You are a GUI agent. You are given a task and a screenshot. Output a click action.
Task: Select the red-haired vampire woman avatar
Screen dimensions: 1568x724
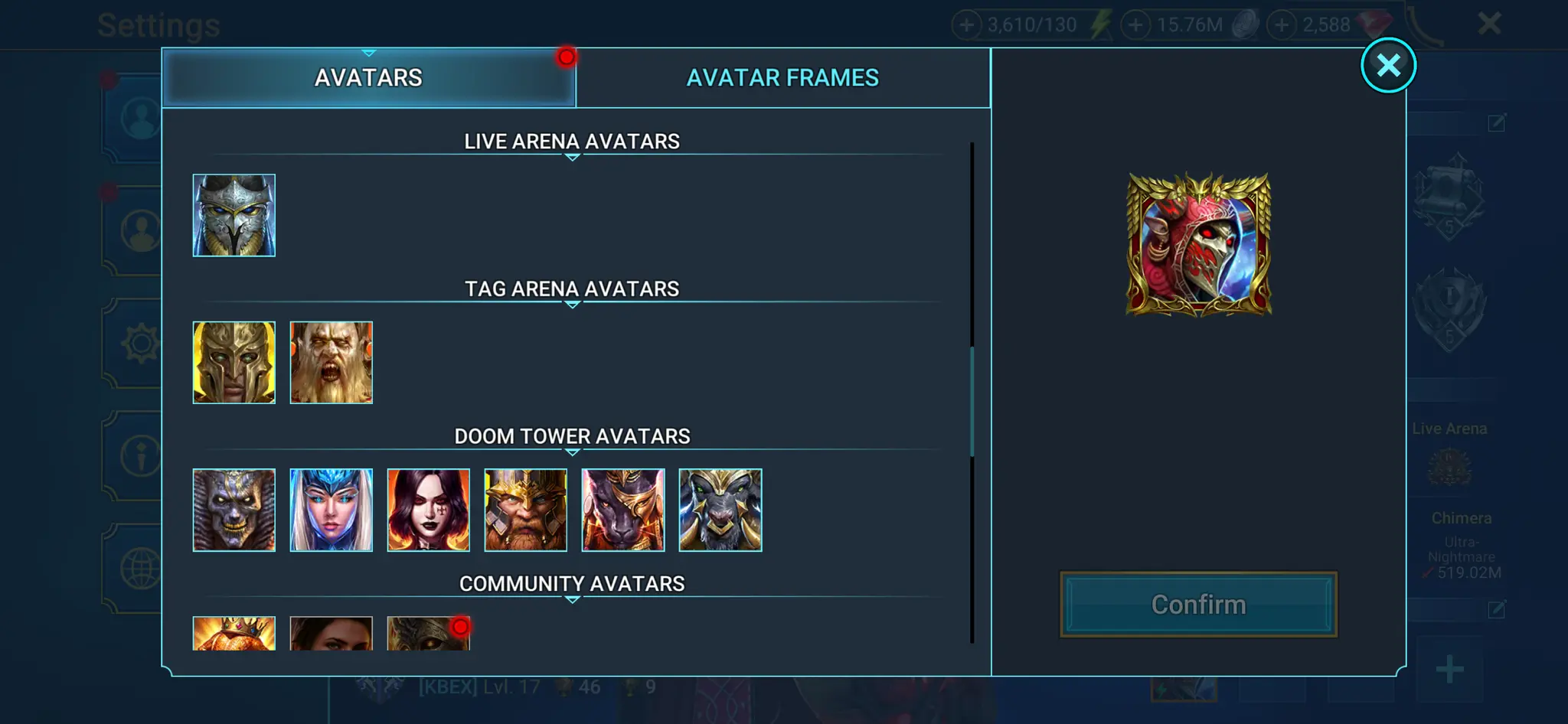pos(428,510)
